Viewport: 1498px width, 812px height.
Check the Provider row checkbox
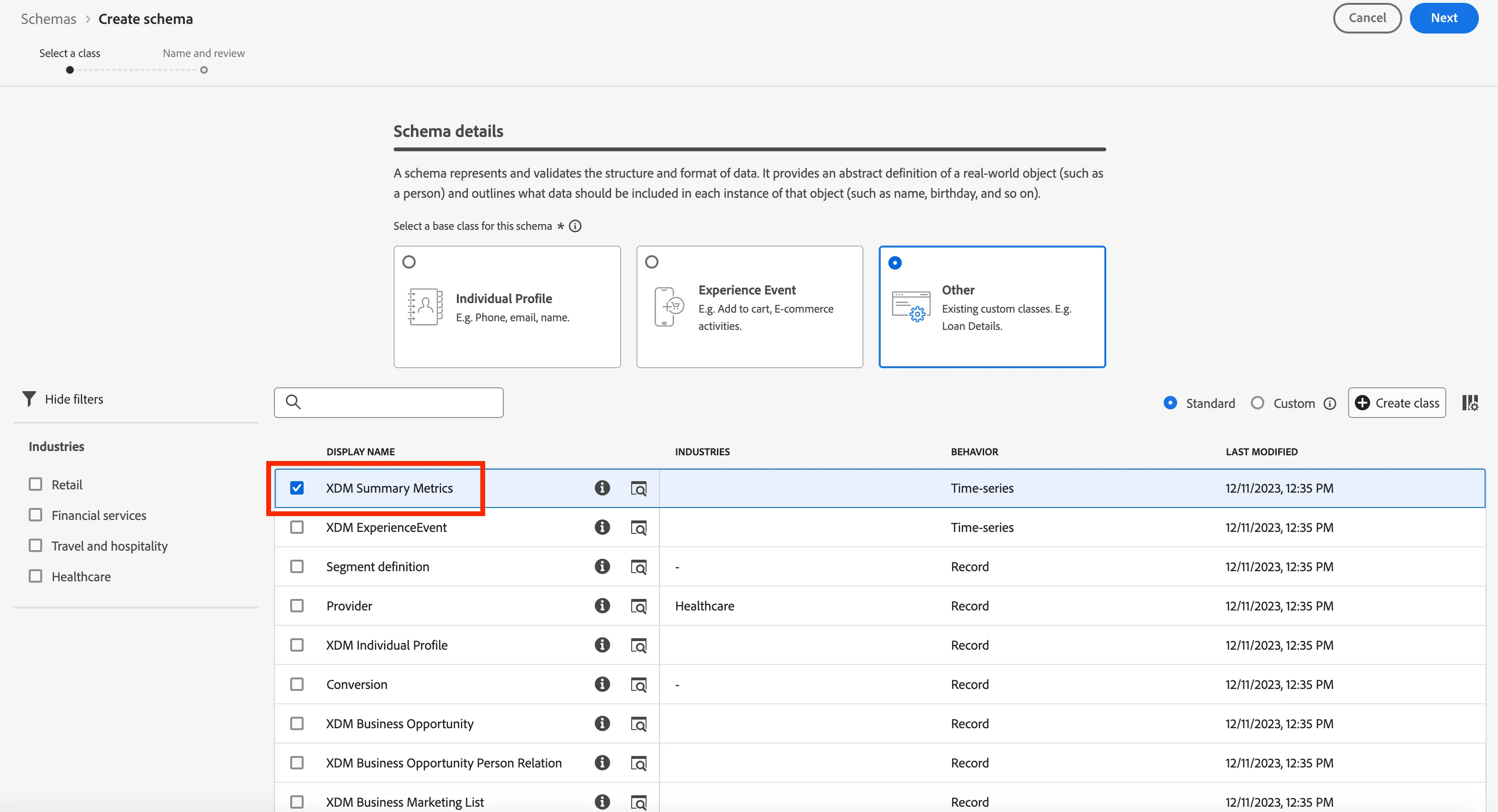[296, 606]
